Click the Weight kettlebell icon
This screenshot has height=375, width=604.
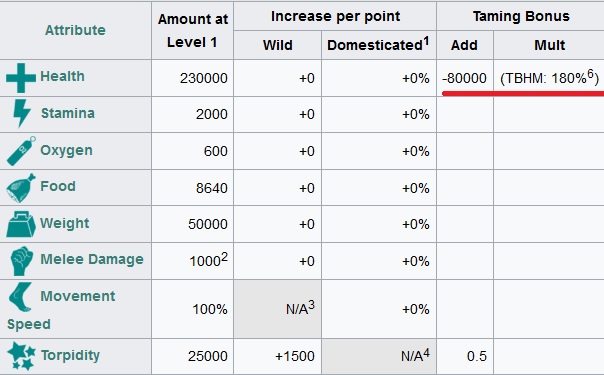21,224
